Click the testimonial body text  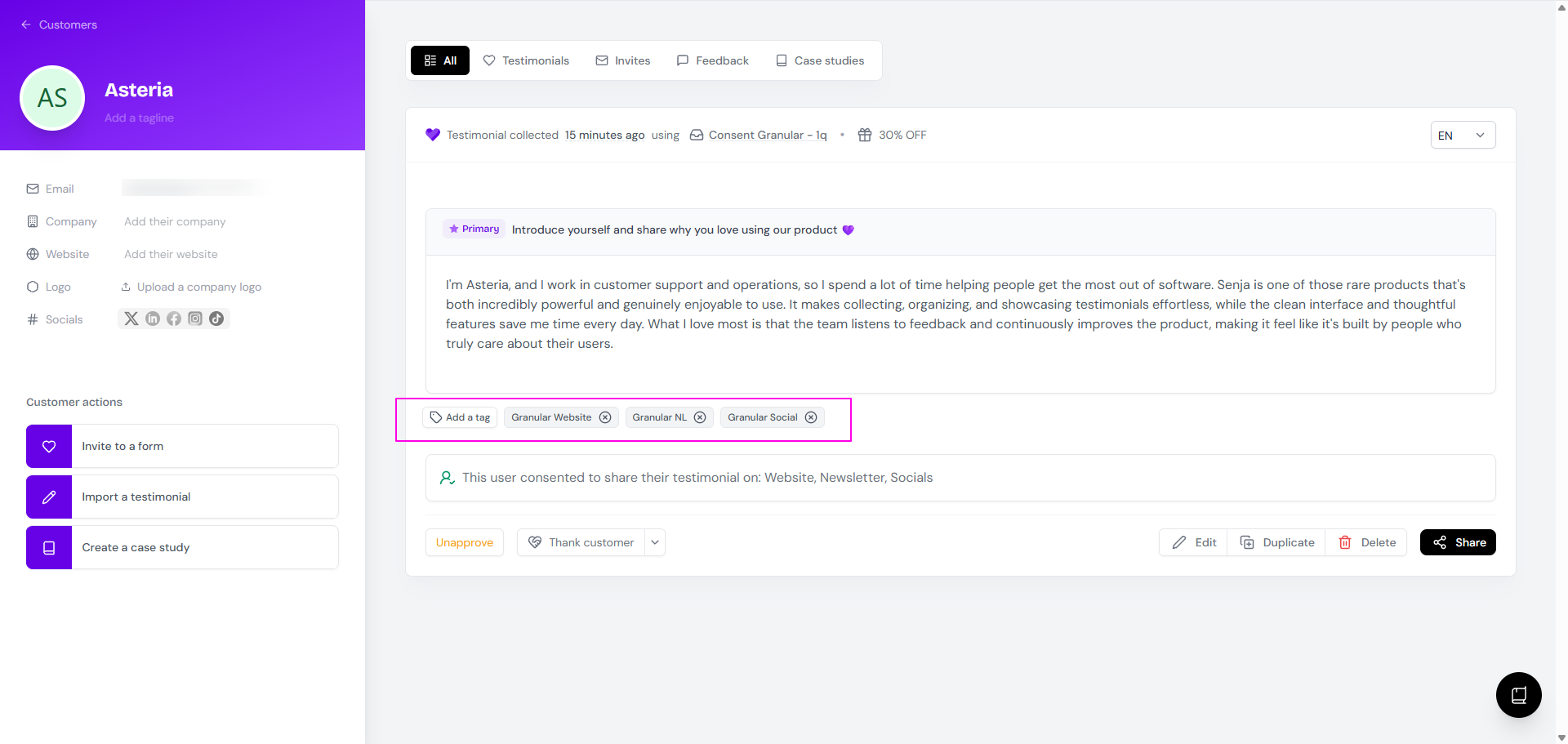point(955,314)
